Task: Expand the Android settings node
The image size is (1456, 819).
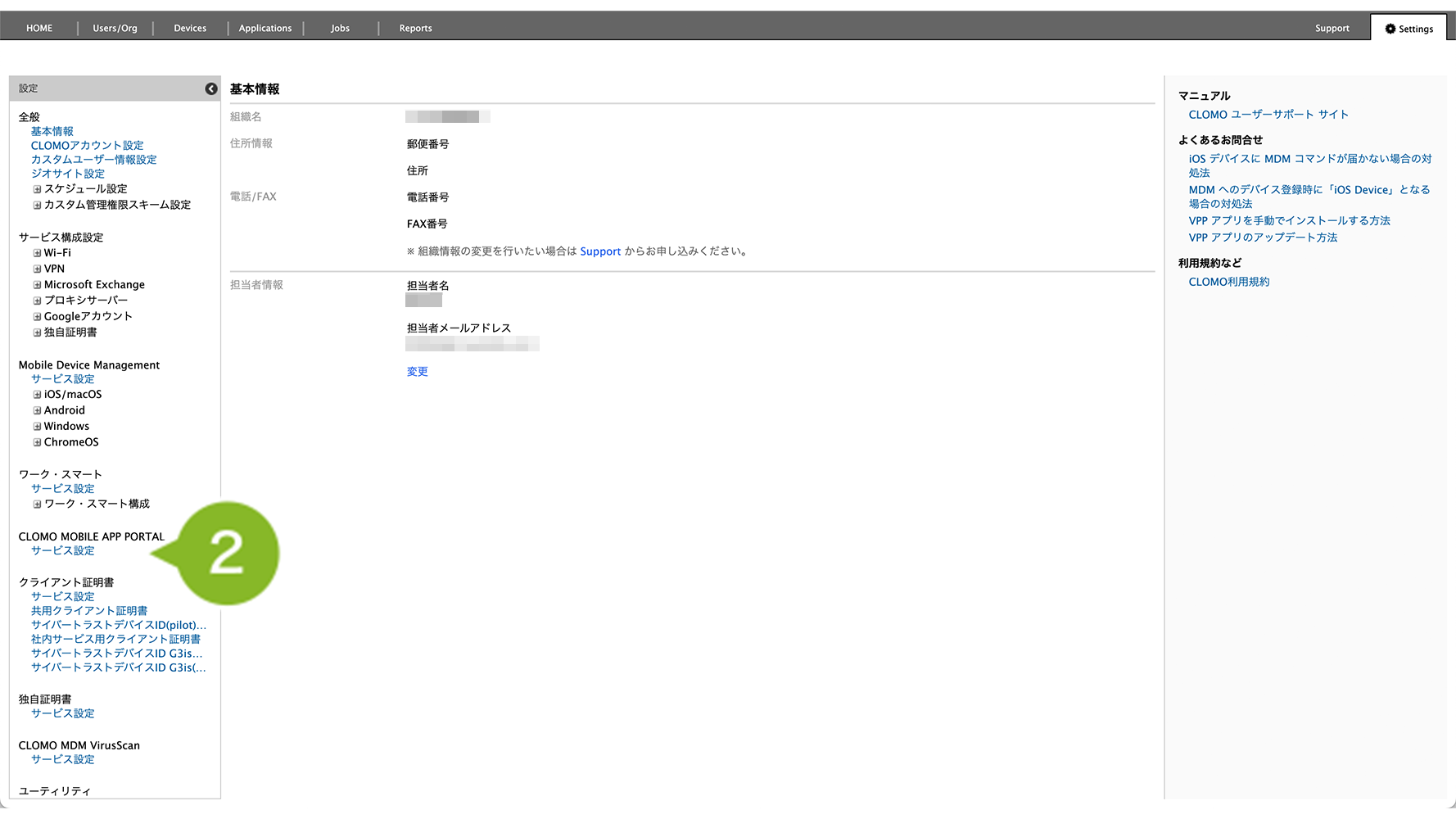Action: coord(37,410)
